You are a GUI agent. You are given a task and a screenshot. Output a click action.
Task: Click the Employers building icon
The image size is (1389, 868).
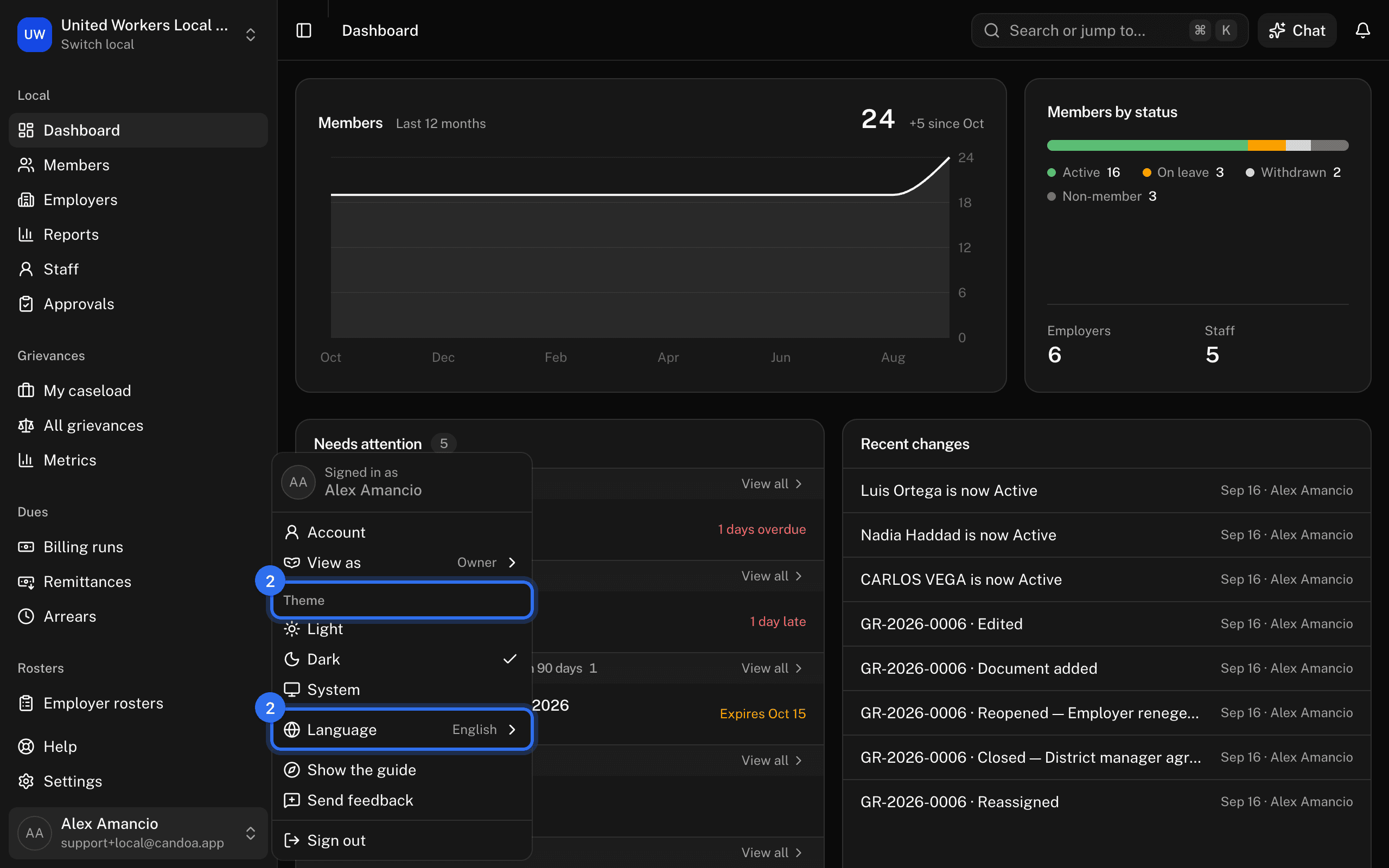point(26,200)
